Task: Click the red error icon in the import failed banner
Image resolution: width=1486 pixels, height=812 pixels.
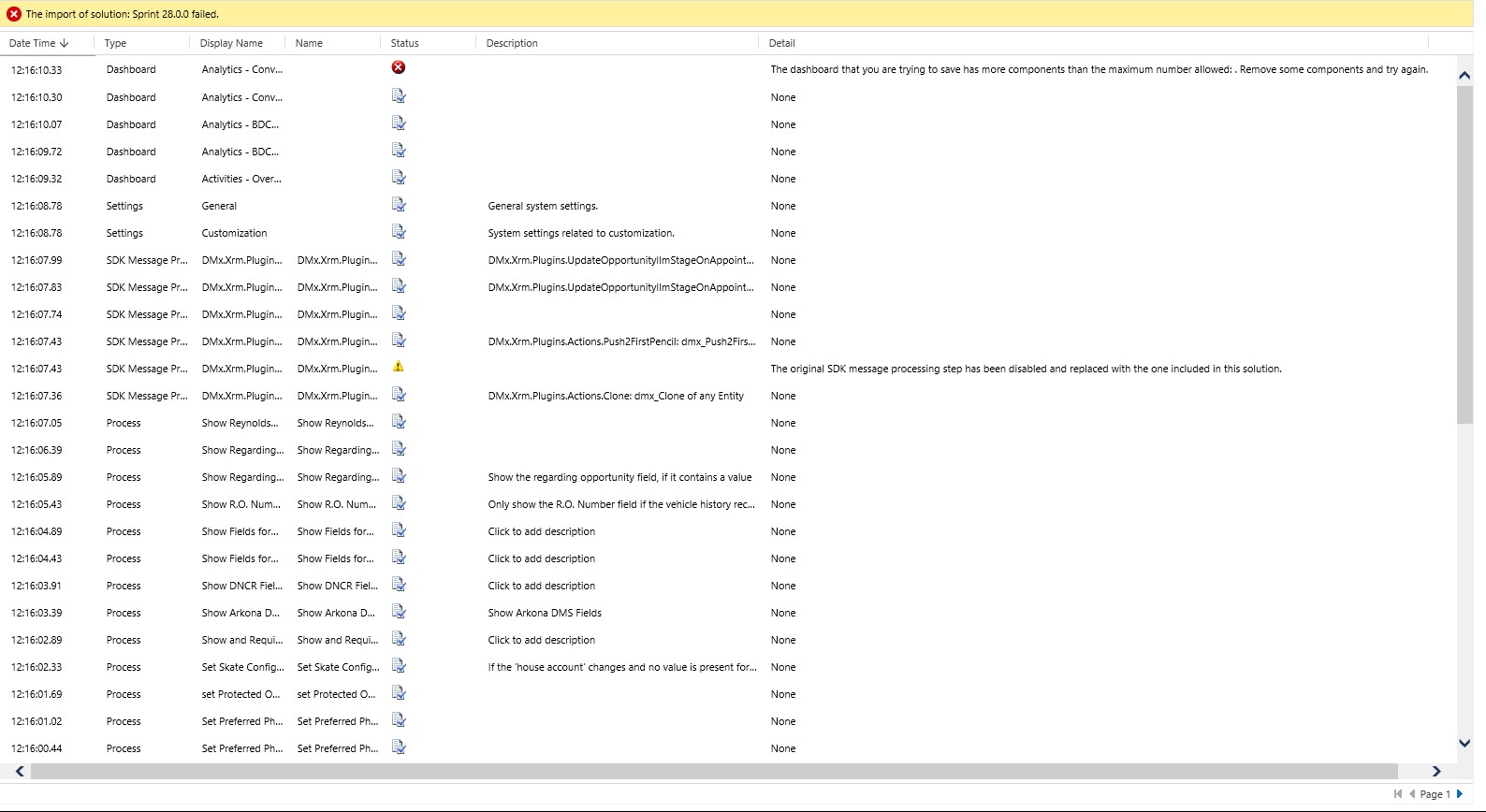Action: coord(14,14)
